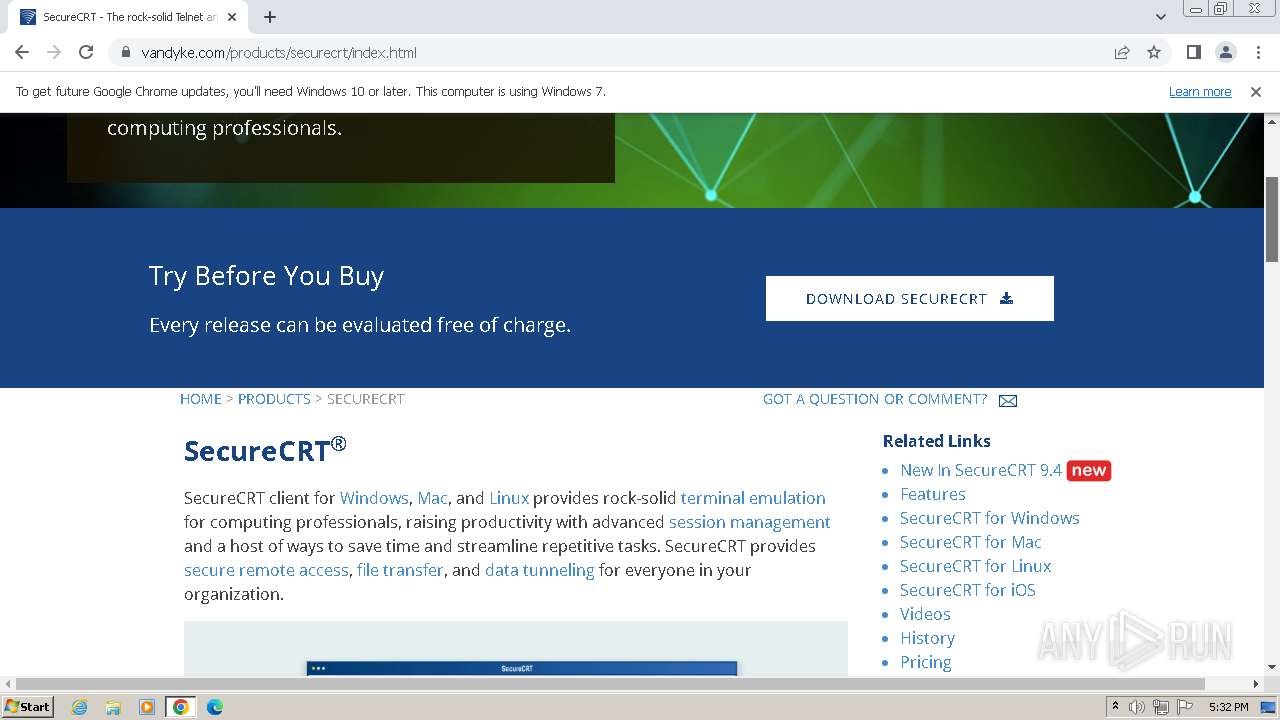Open Learn more about Chrome updates
The height and width of the screenshot is (720, 1280).
(1200, 91)
